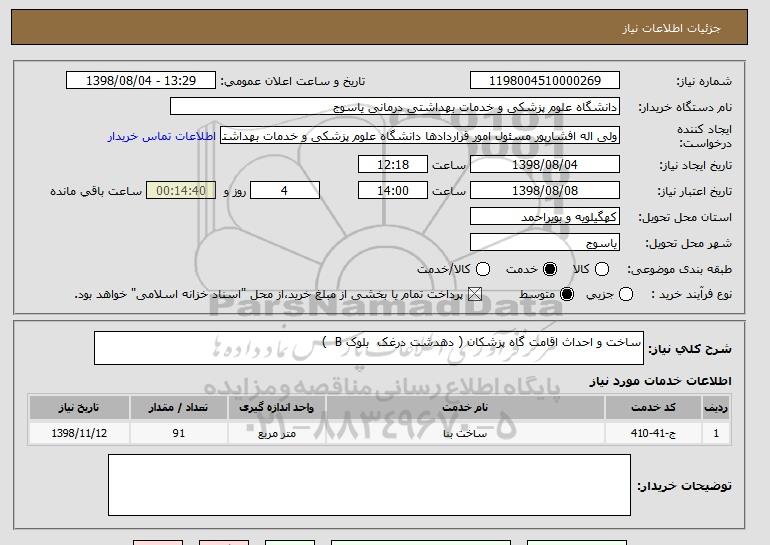770x545 pixels.
Task: Click the شرح کلی نیاز description box
Action: point(369,348)
